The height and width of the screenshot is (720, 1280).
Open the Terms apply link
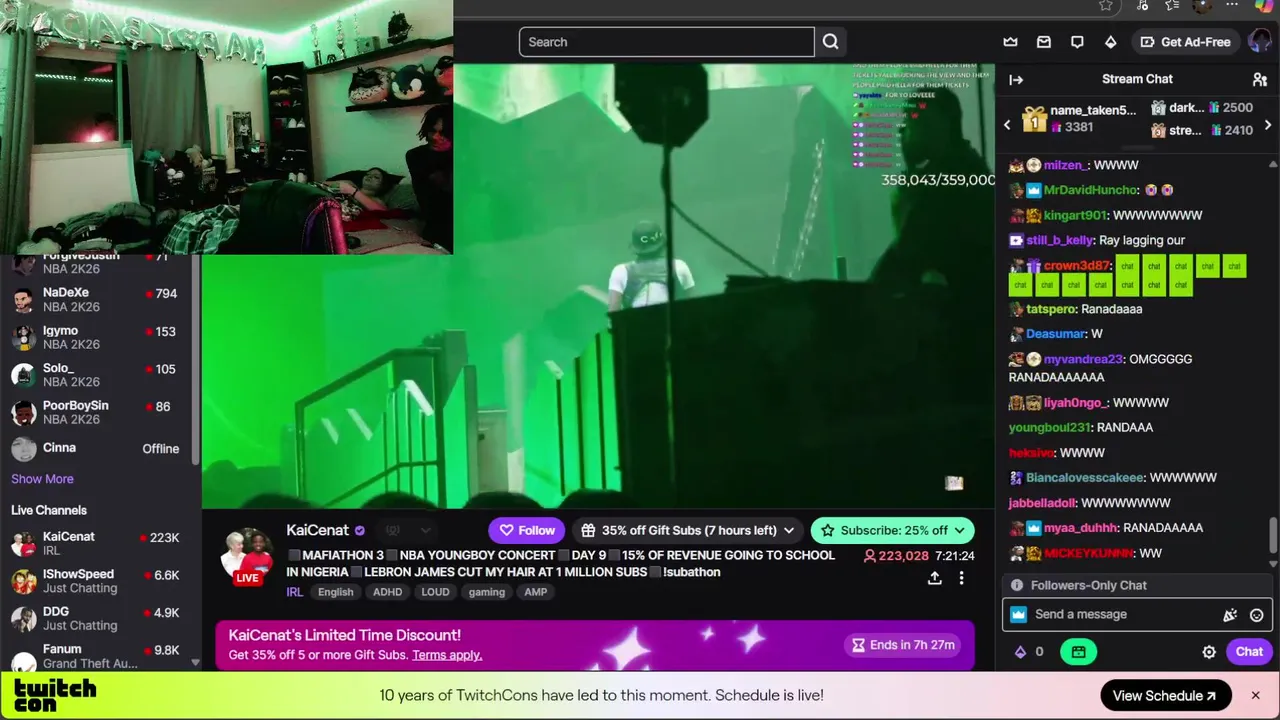coord(447,655)
